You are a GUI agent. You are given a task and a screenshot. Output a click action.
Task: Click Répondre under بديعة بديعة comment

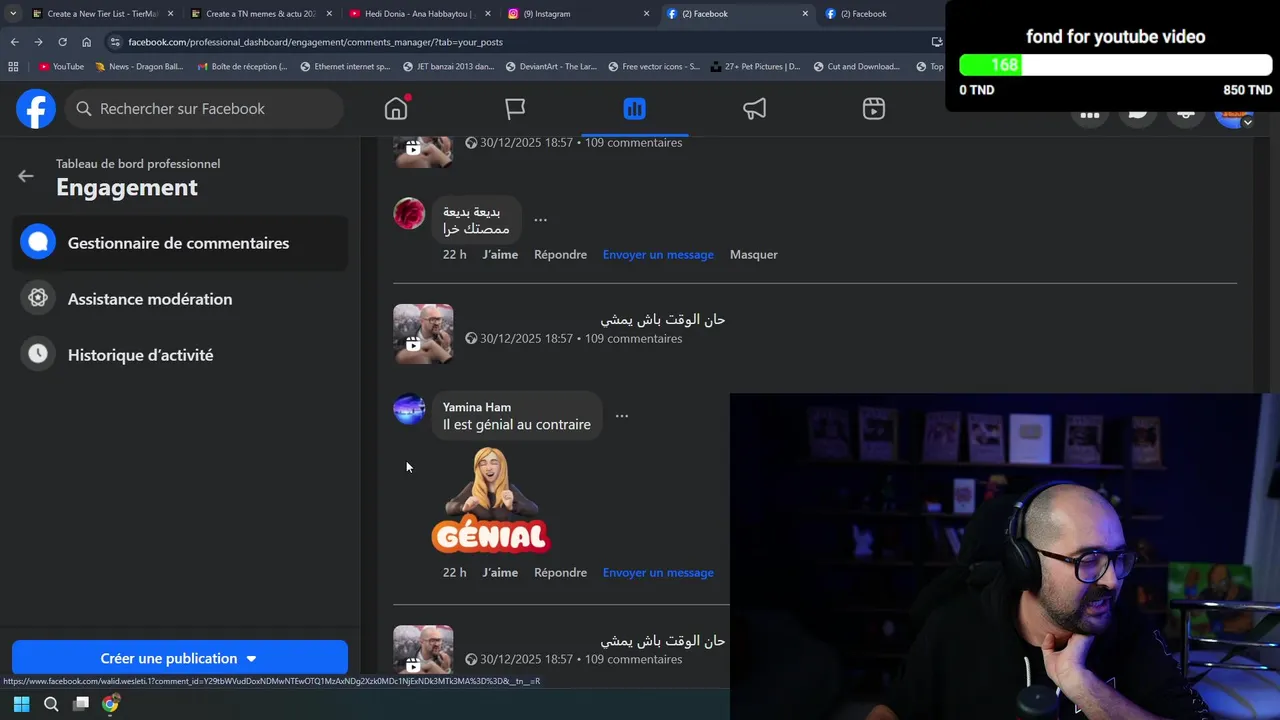click(x=560, y=254)
